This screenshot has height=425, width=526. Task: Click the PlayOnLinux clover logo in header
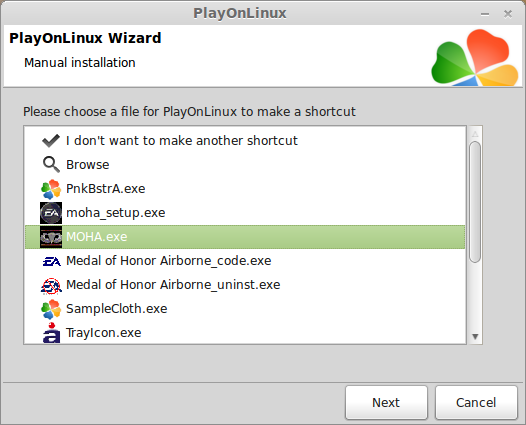pos(475,57)
